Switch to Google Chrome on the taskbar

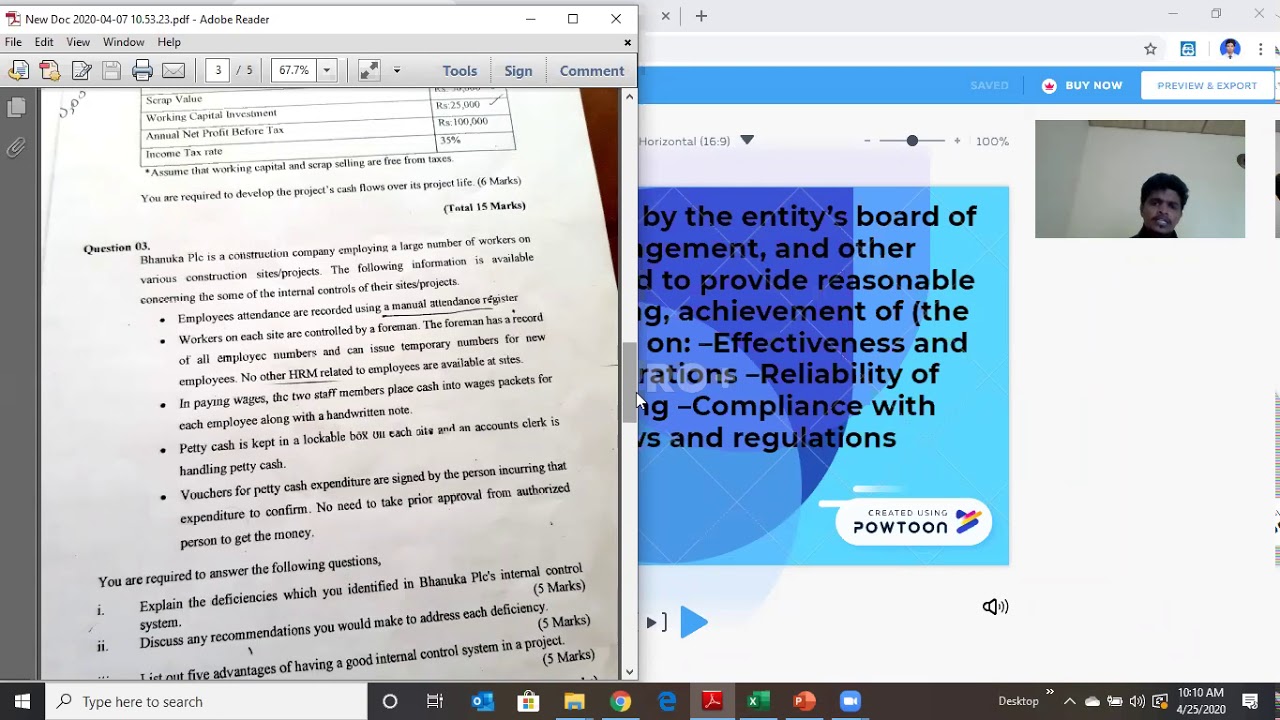pos(621,701)
